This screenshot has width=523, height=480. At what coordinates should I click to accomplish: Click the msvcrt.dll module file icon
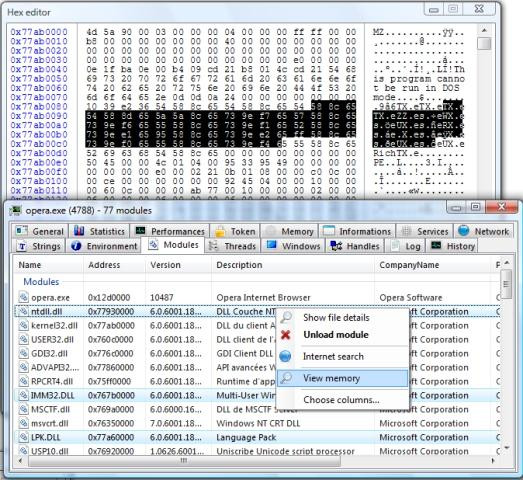[x=23, y=423]
